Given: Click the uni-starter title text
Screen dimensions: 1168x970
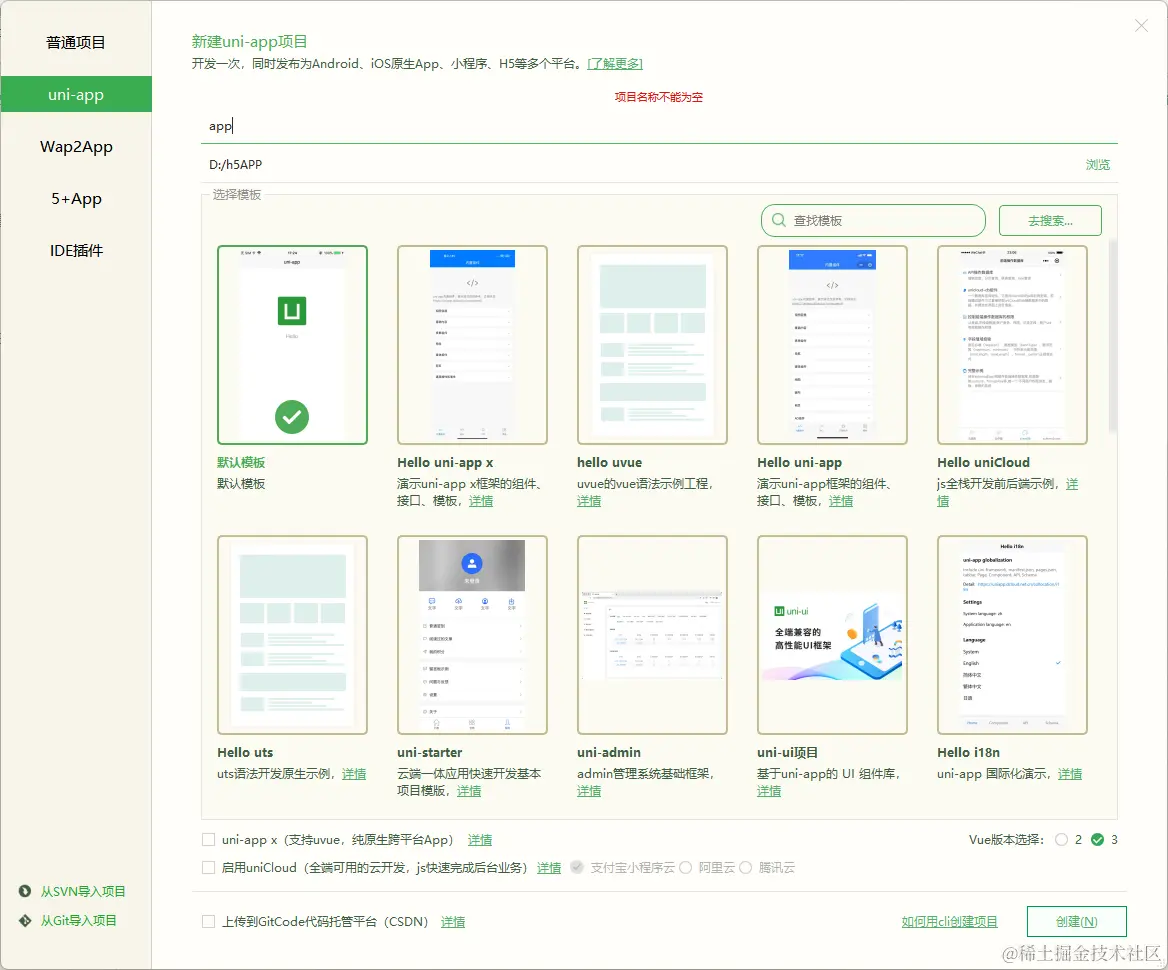Looking at the screenshot, I should 429,752.
